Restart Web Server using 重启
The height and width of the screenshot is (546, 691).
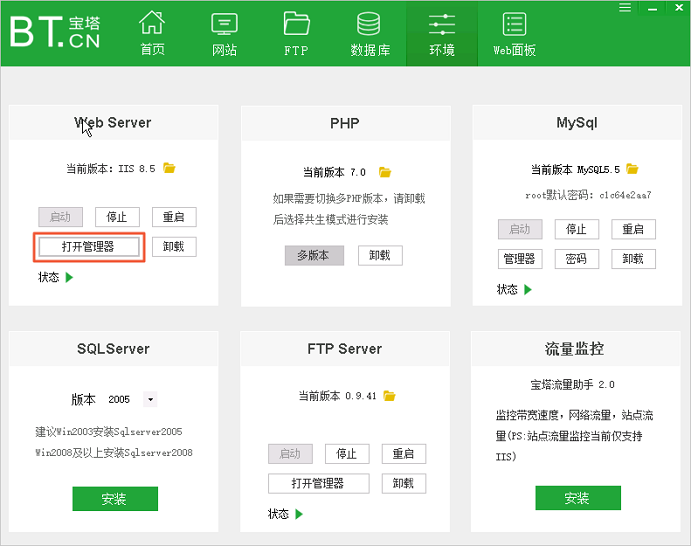pos(174,217)
